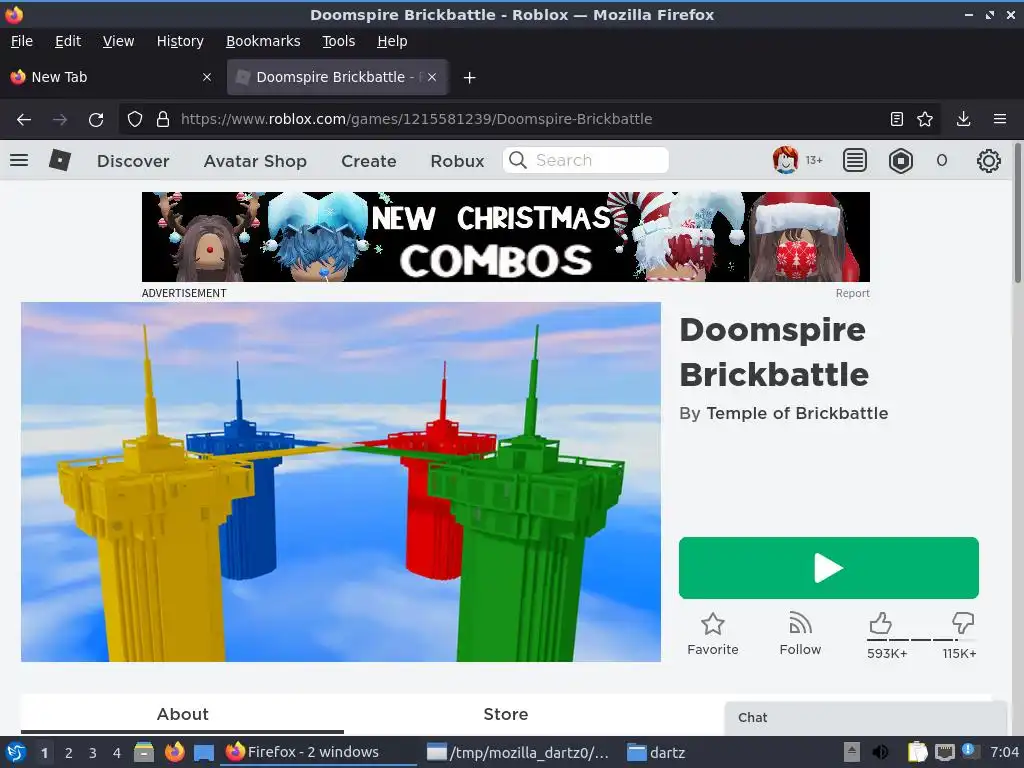Focus the Roblox Search field
This screenshot has height=768, width=1024.
(586, 160)
